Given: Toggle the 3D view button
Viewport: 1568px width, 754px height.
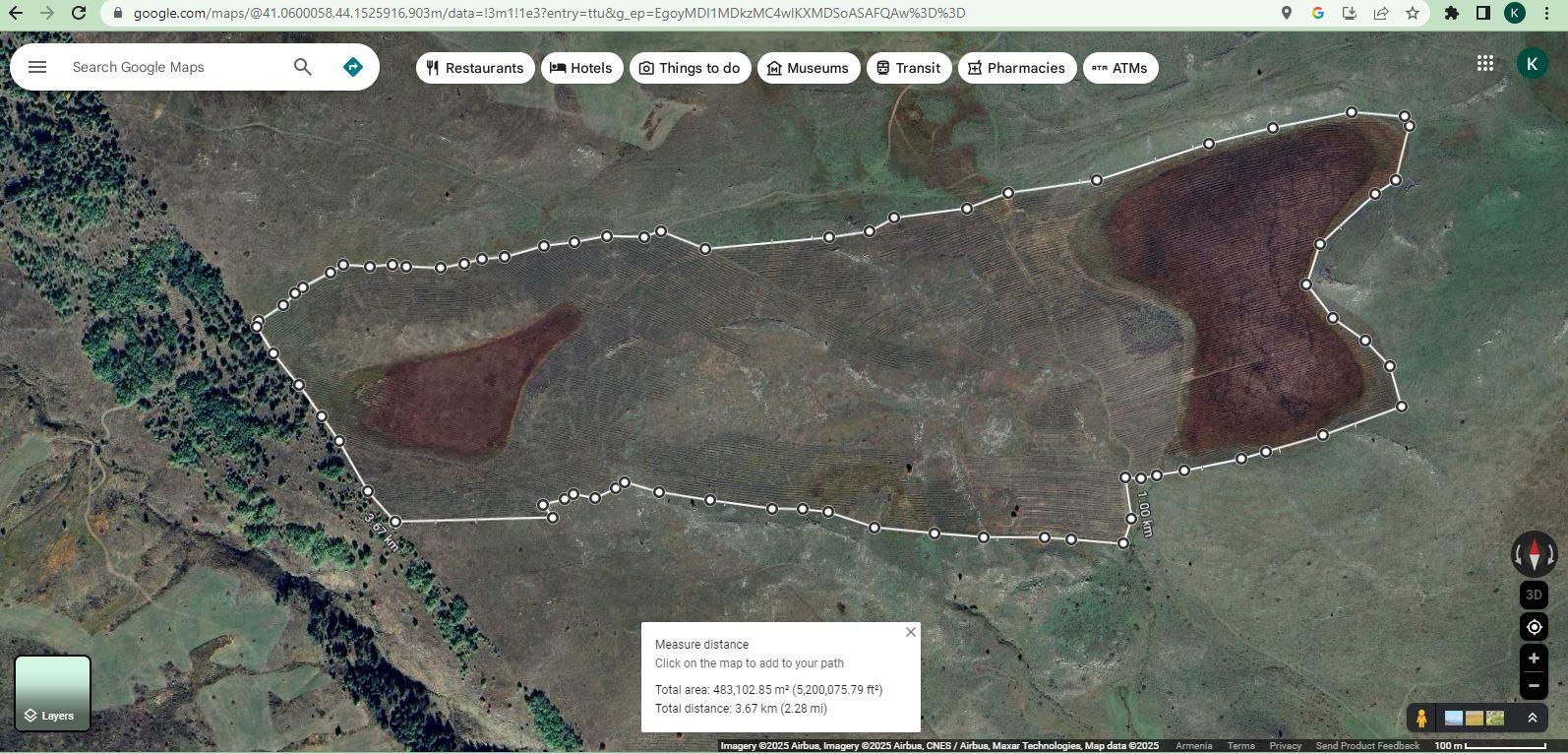Looking at the screenshot, I should click(1534, 595).
